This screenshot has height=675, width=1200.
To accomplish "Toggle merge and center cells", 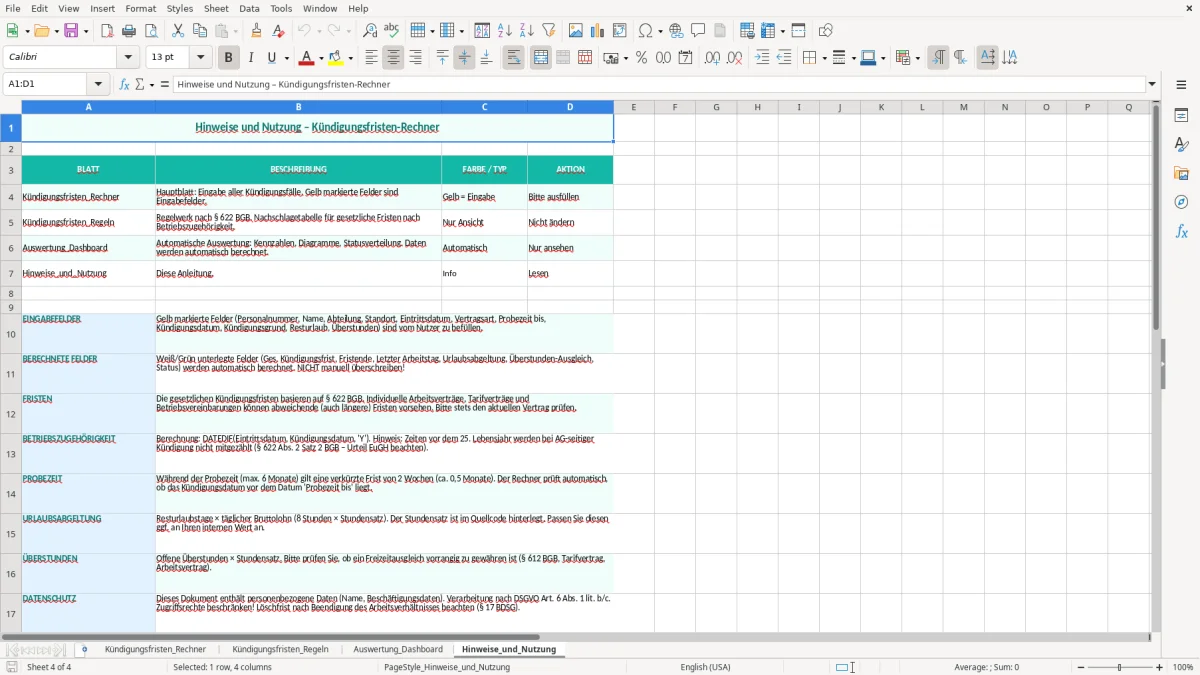I will coord(541,58).
